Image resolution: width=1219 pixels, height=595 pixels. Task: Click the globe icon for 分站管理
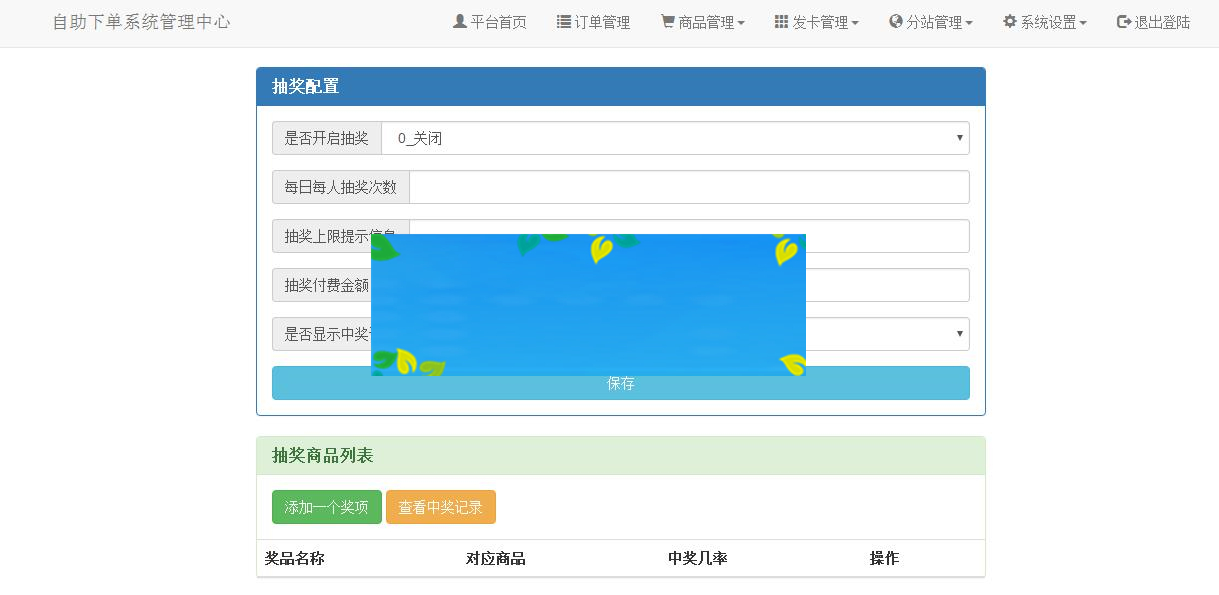coord(895,21)
